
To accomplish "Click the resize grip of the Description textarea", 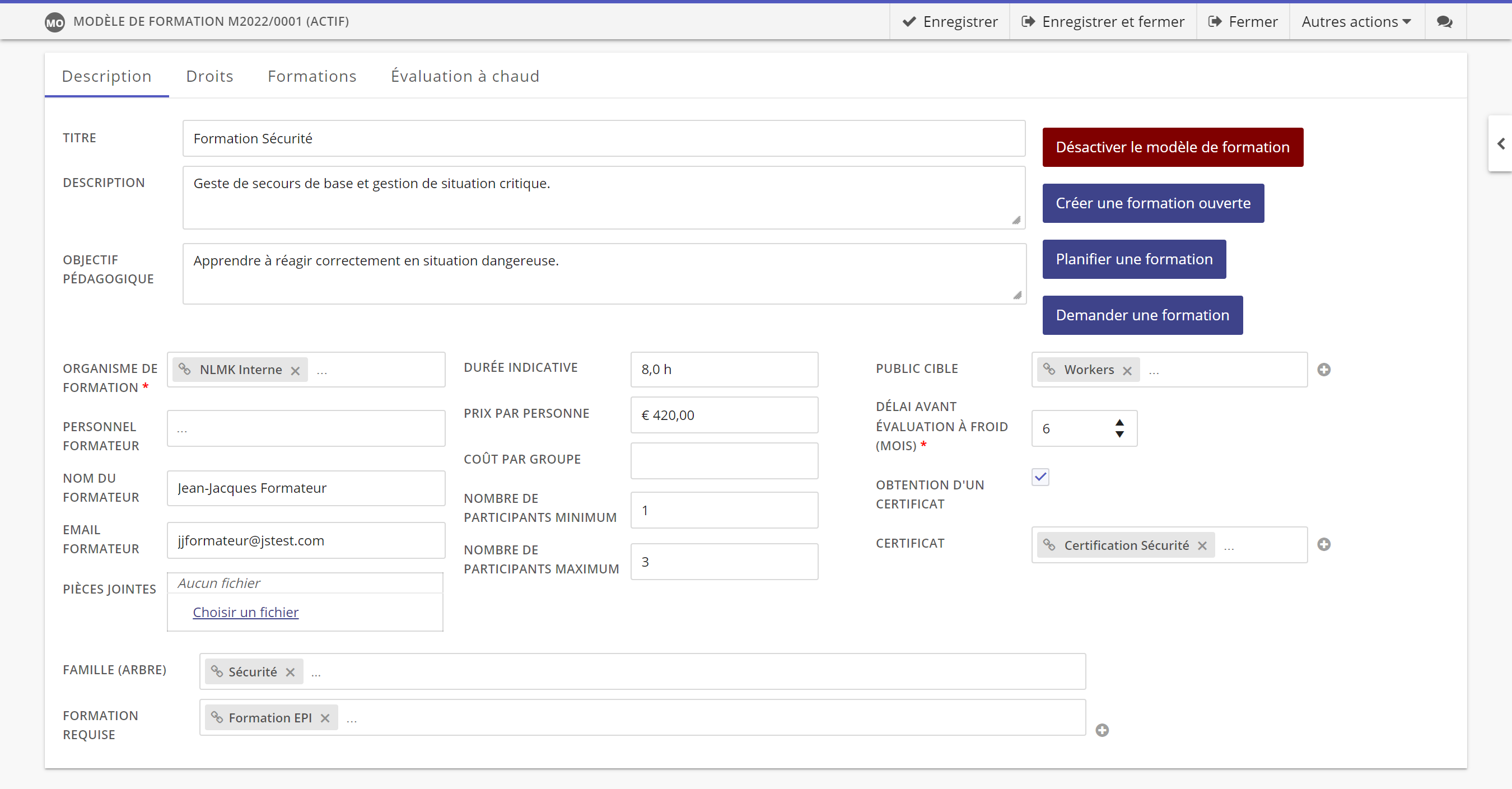I will click(x=1016, y=220).
